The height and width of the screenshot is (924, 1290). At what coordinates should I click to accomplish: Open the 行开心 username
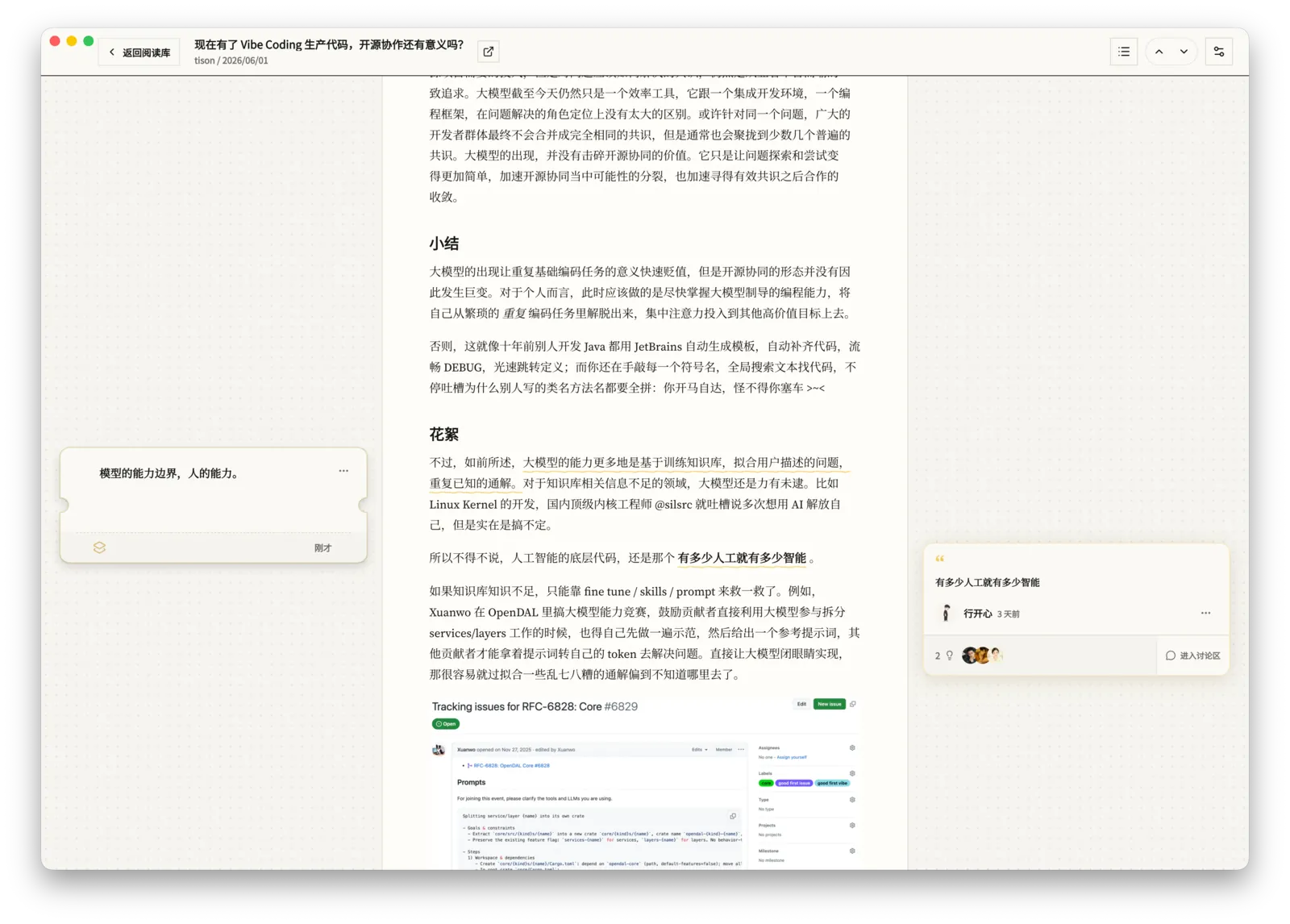[977, 614]
